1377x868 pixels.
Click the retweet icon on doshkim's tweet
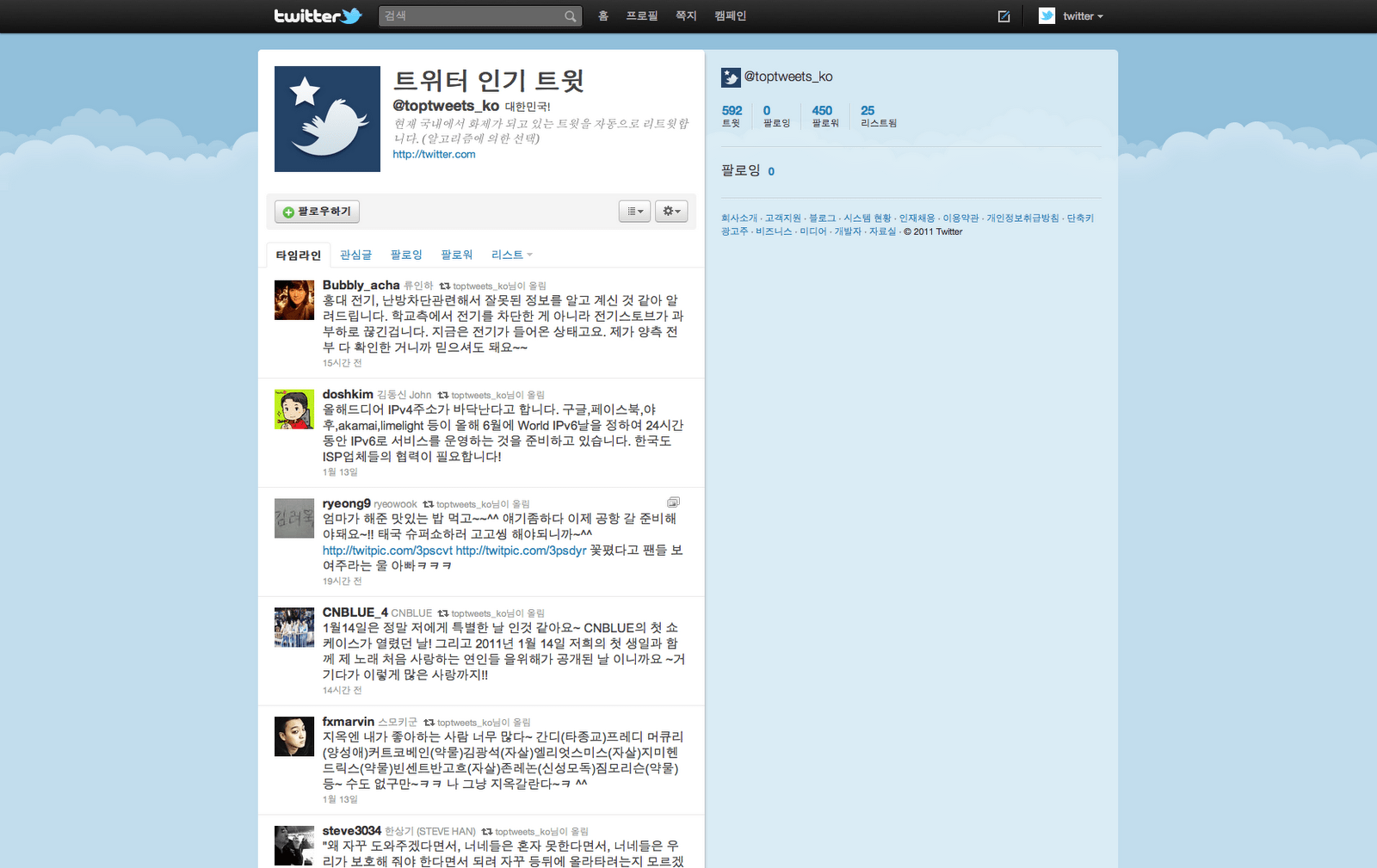(x=444, y=394)
